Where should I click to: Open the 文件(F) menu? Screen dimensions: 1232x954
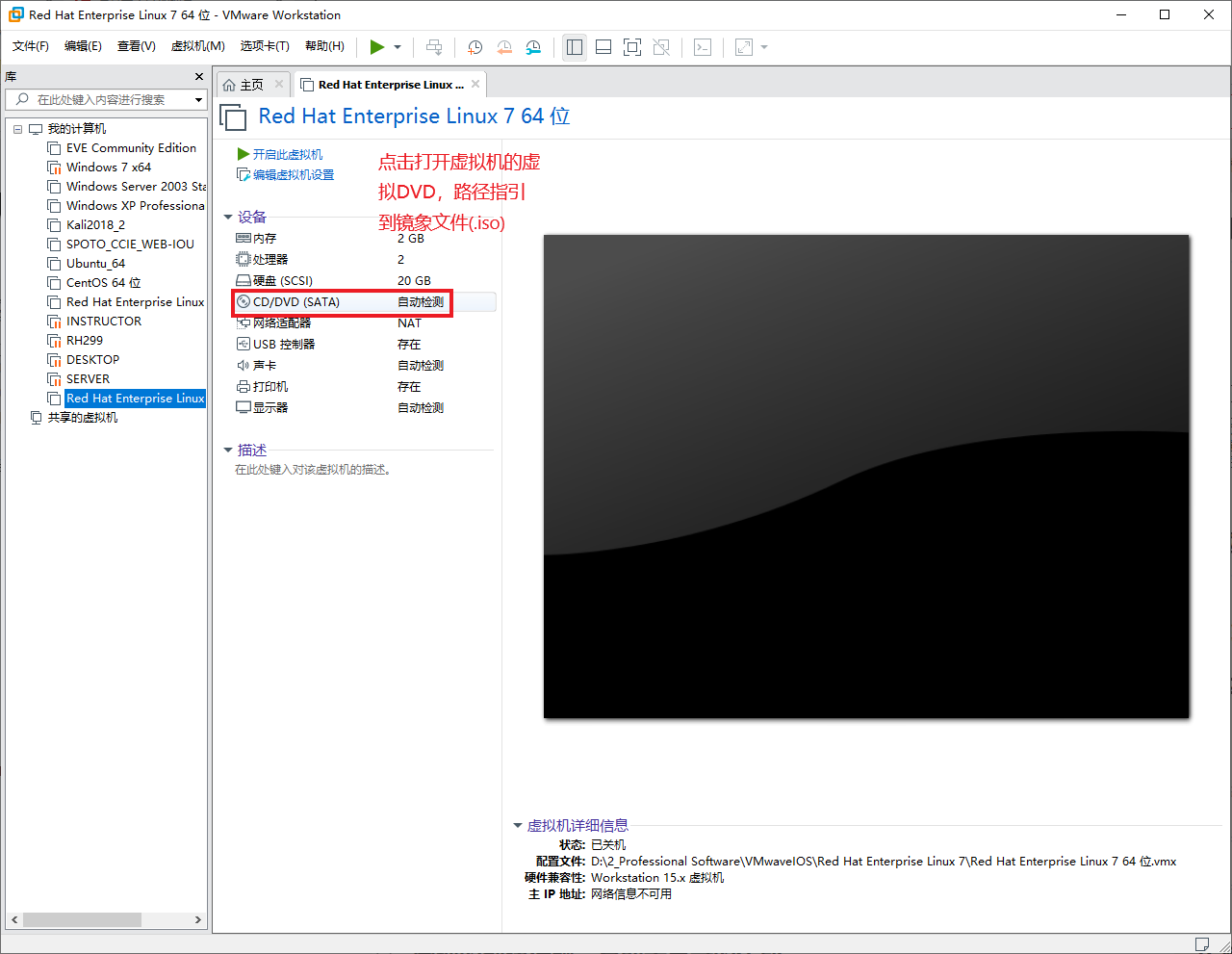pos(31,46)
